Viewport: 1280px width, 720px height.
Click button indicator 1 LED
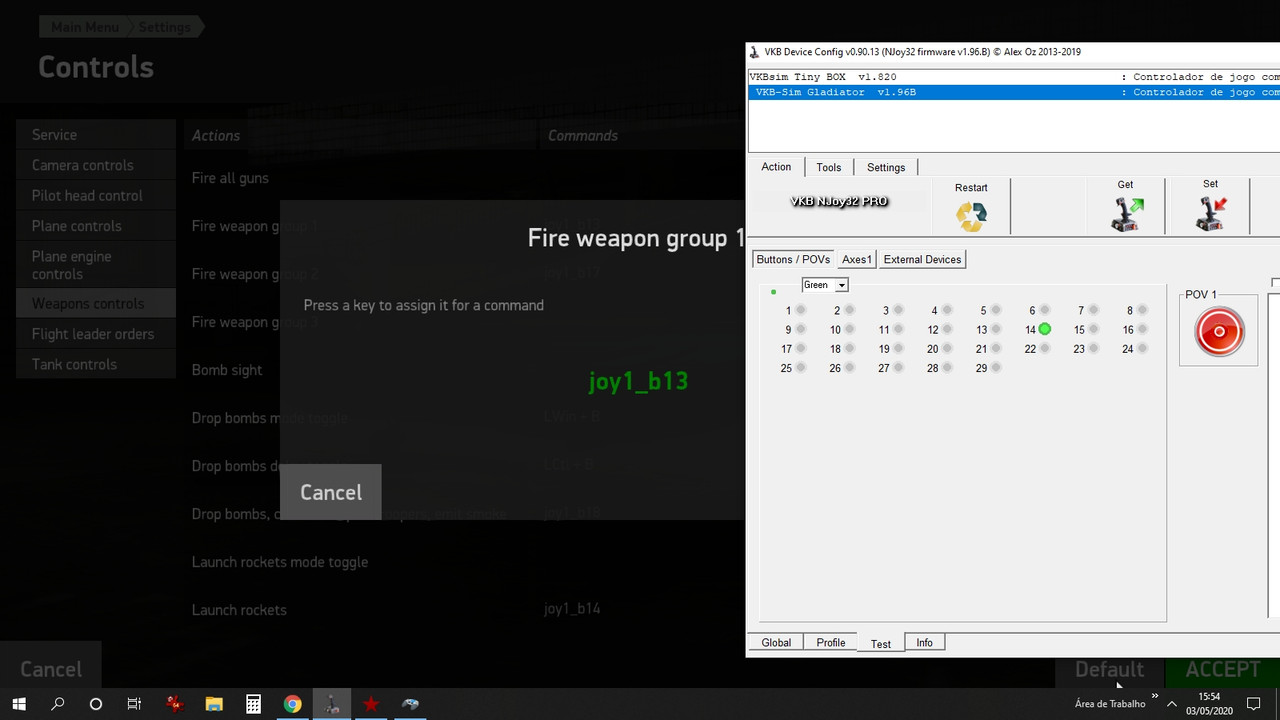click(x=801, y=311)
